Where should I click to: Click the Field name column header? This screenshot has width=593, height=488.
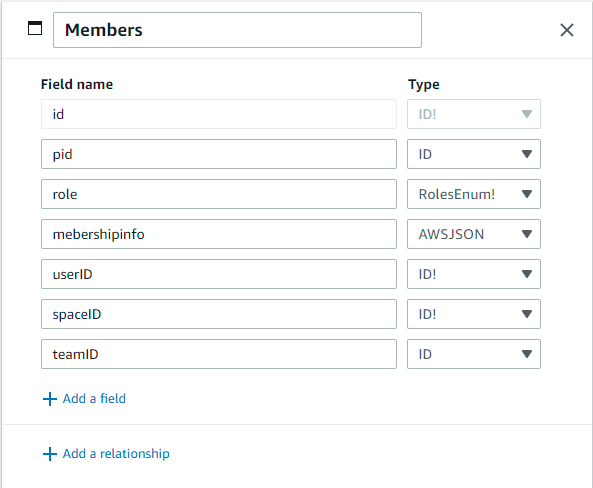(x=77, y=84)
